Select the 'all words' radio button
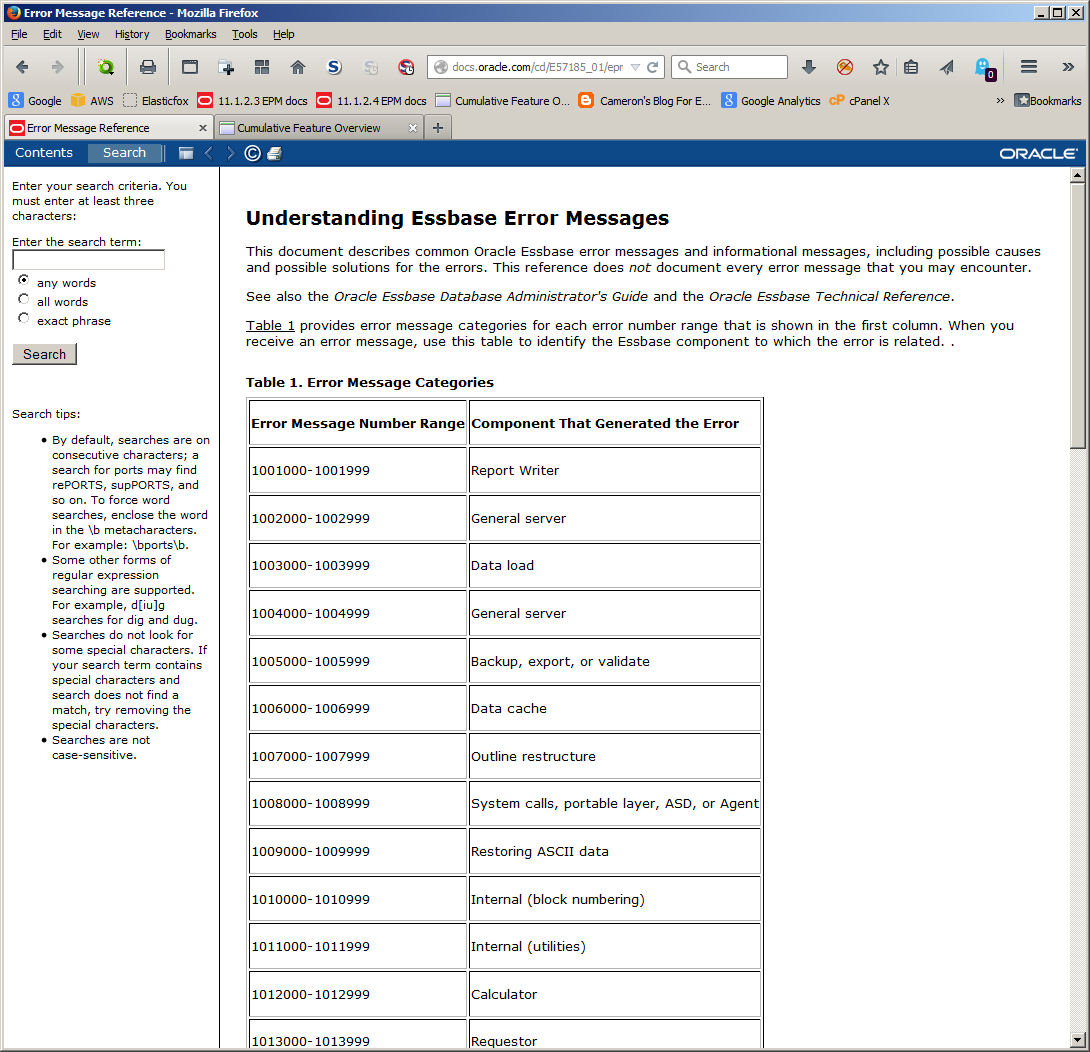Viewport: 1090px width, 1052px height. coord(24,299)
